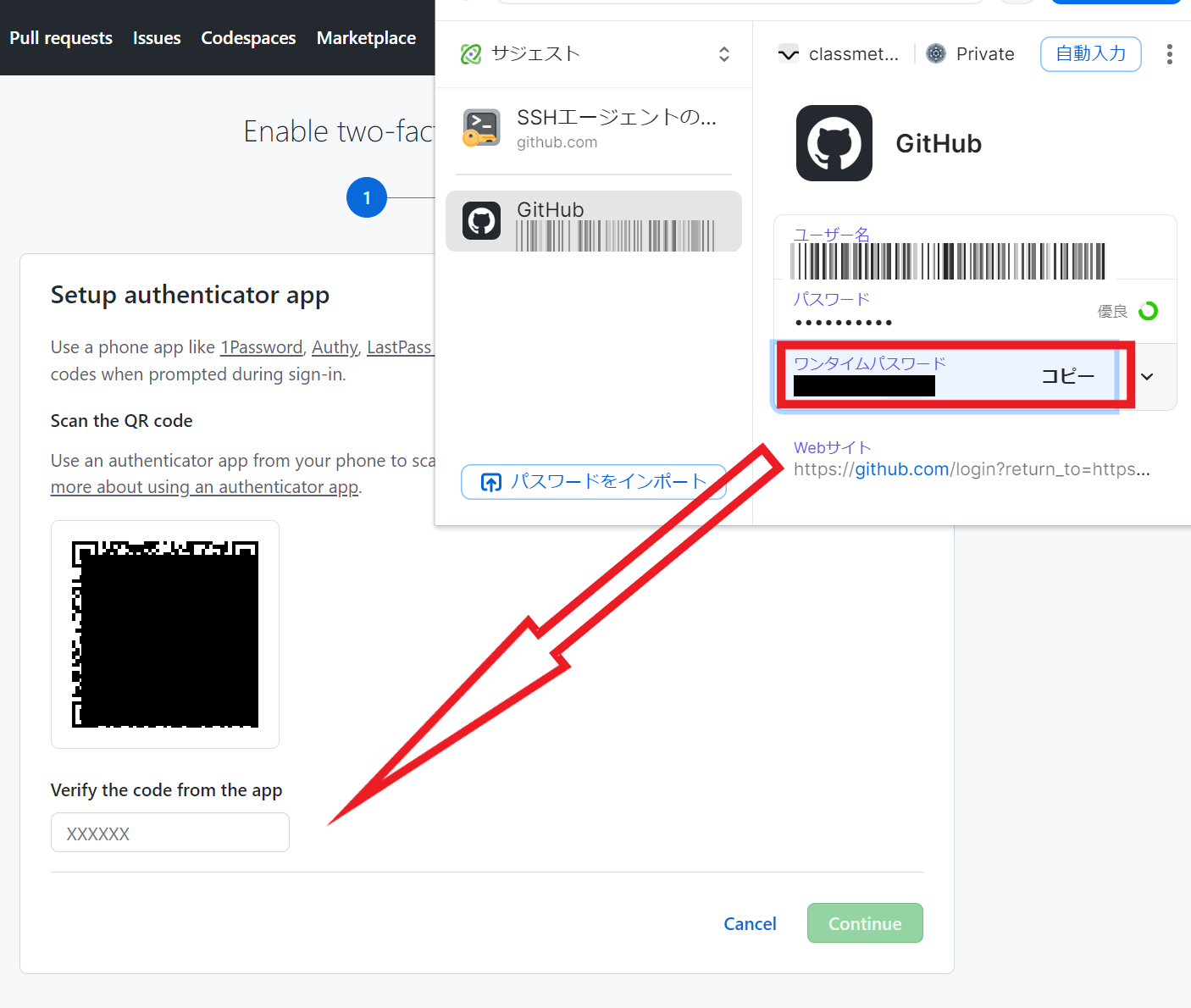1191x1008 pixels.
Task: Click the green password strength refresh icon
Action: 1149,310
